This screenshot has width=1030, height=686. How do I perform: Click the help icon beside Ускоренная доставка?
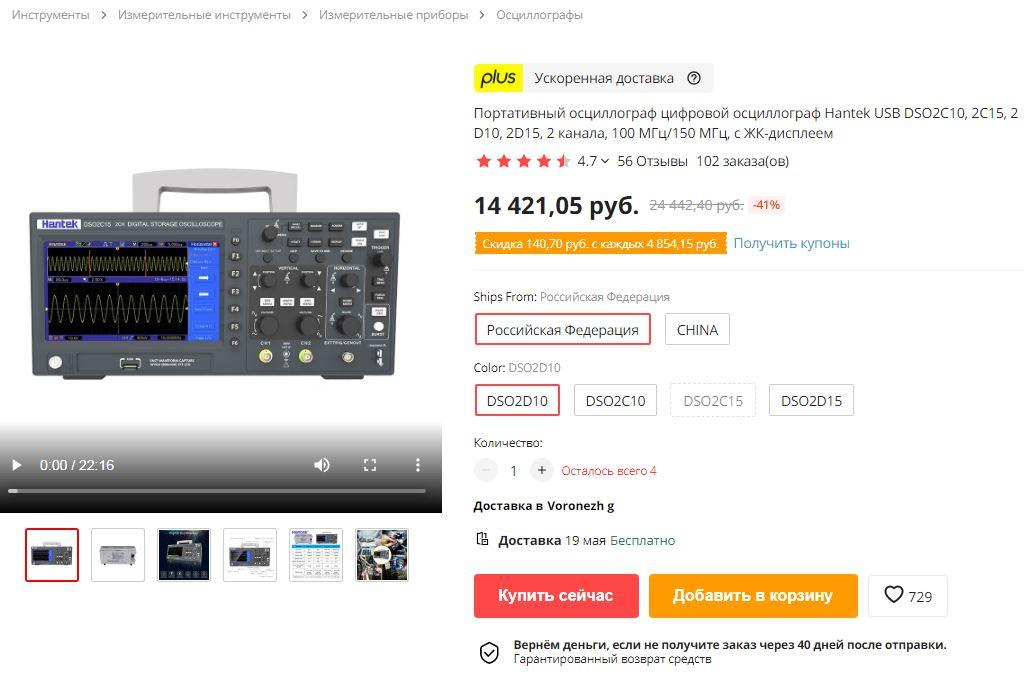(694, 78)
